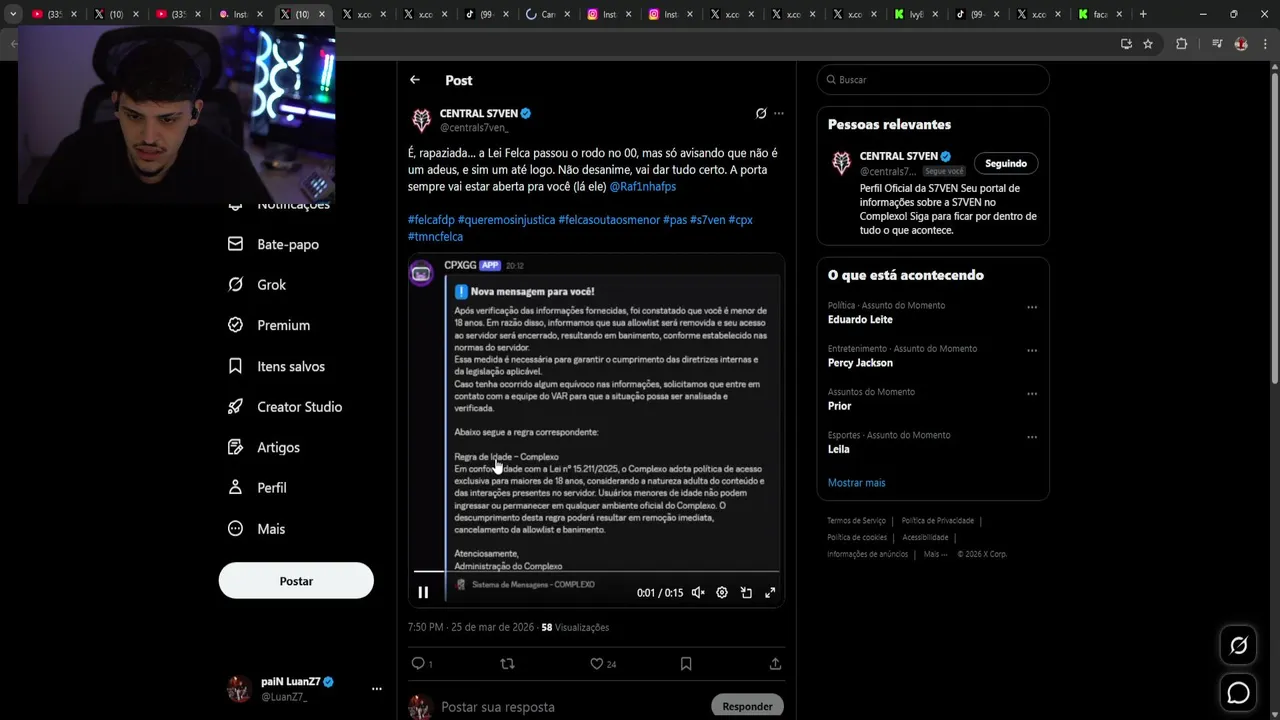Image resolution: width=1280 pixels, height=720 pixels.
Task: Open Acessibilidade footer link
Action: (x=925, y=538)
